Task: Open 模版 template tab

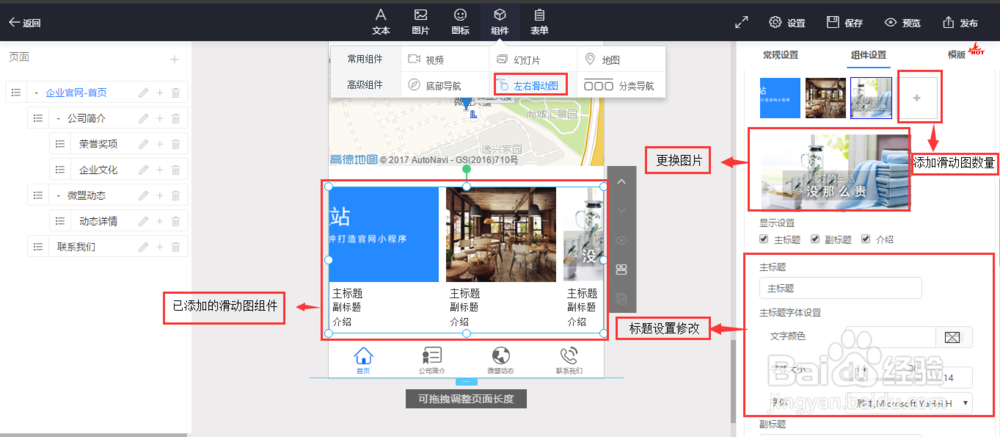Action: 956,55
